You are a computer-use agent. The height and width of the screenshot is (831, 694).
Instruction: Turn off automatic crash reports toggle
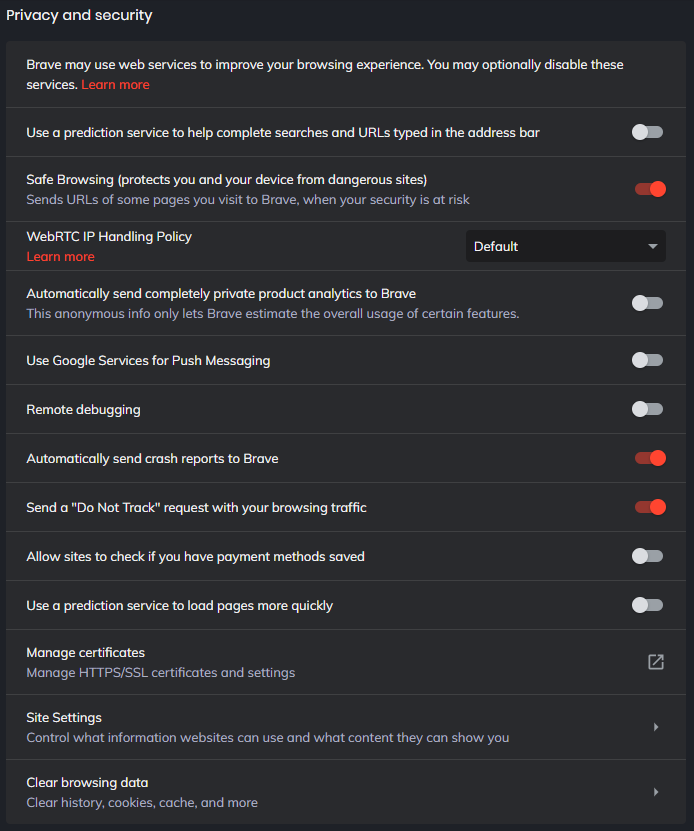(x=650, y=458)
